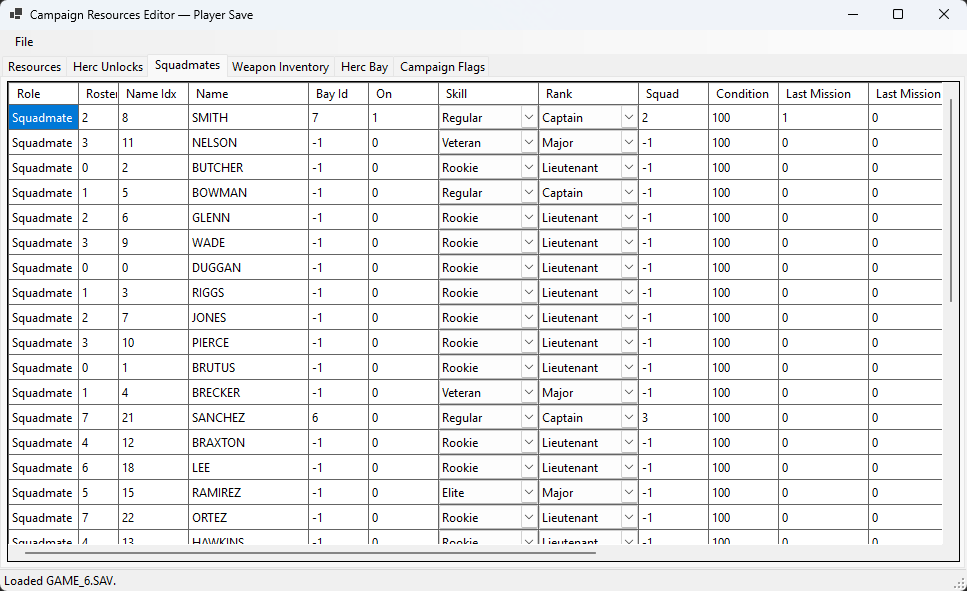Screen dimensions: 967x591
Task: Select the WADE name cell
Action: 248,242
